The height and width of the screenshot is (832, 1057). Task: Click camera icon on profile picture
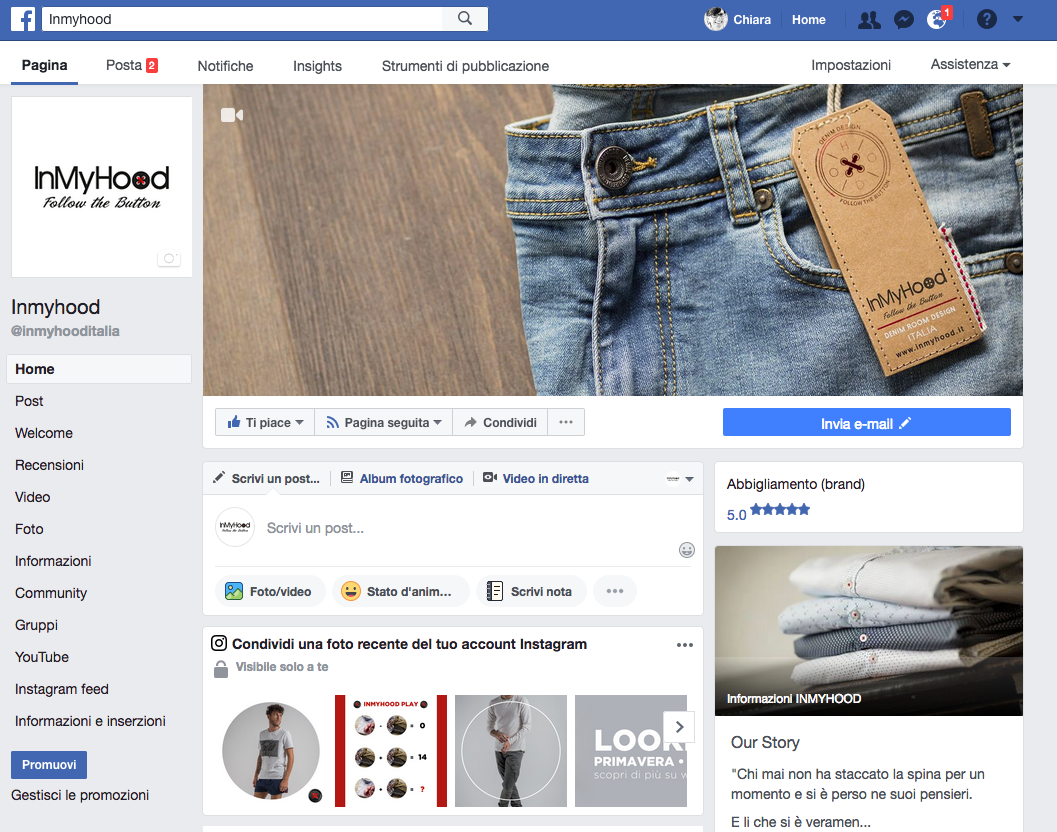[x=169, y=258]
